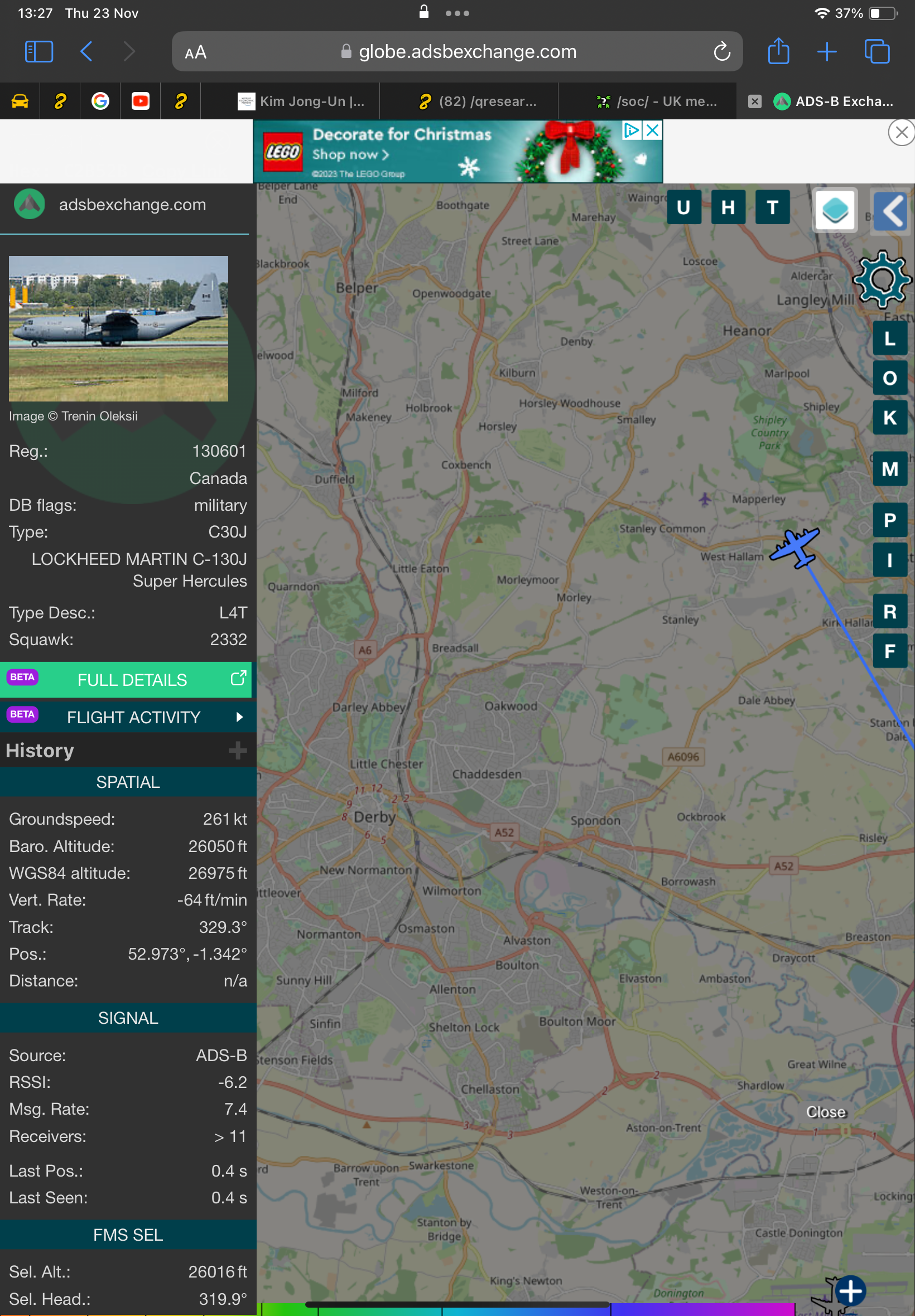Select the small purple aircraft near Mapperley
Image resolution: width=915 pixels, height=1316 pixels.
pyautogui.click(x=705, y=499)
